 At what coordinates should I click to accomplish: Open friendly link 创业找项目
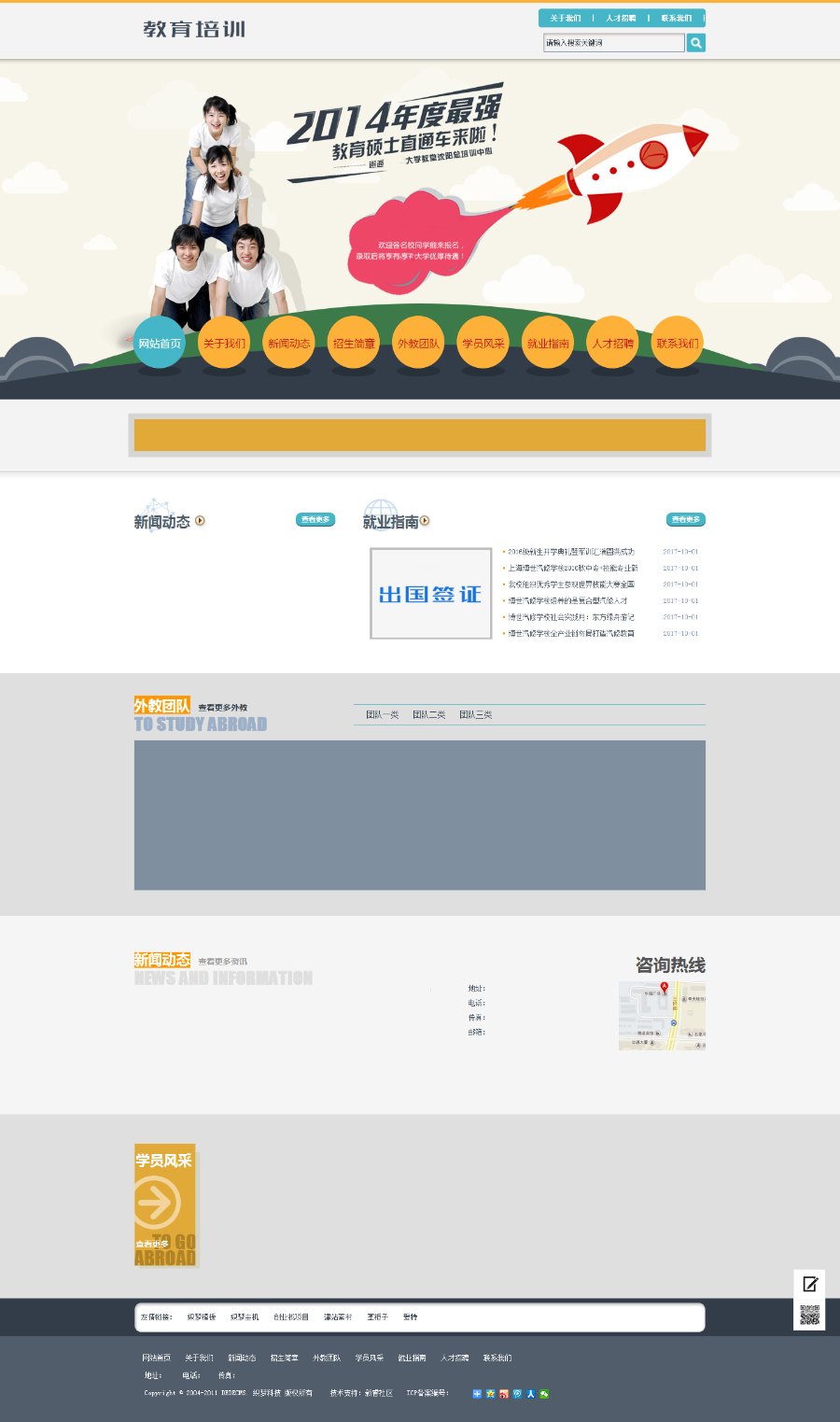(291, 1316)
